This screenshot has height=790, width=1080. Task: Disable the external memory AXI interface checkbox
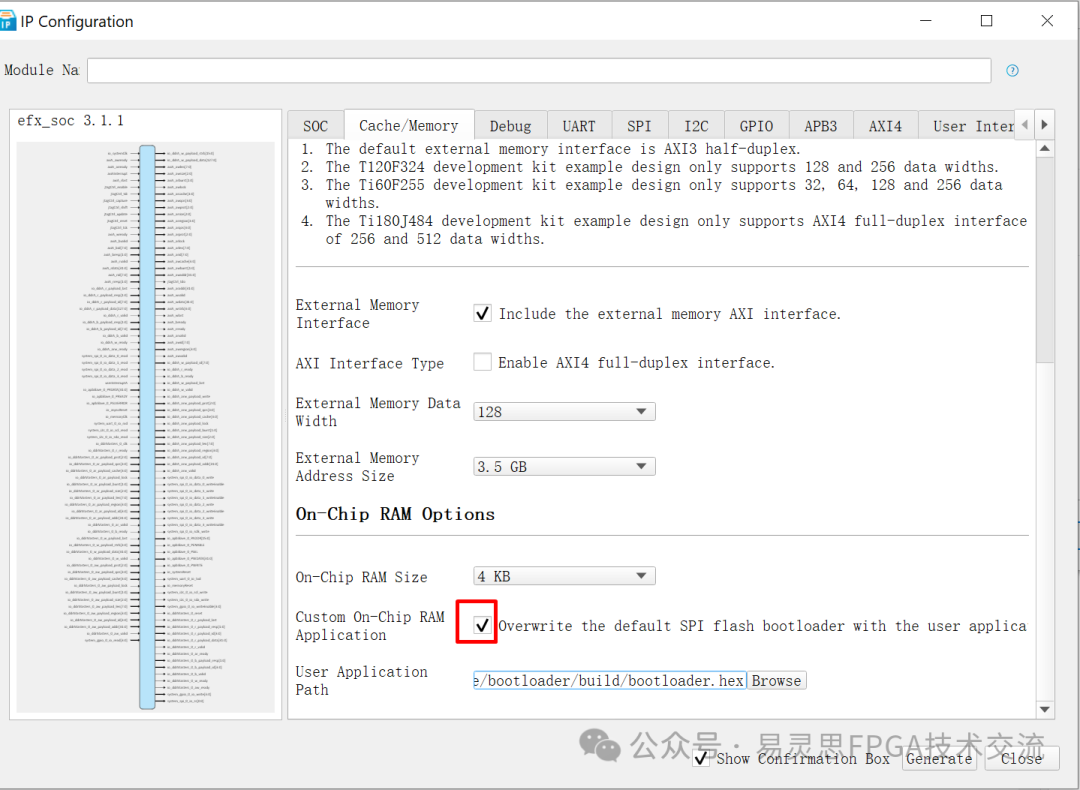point(482,313)
